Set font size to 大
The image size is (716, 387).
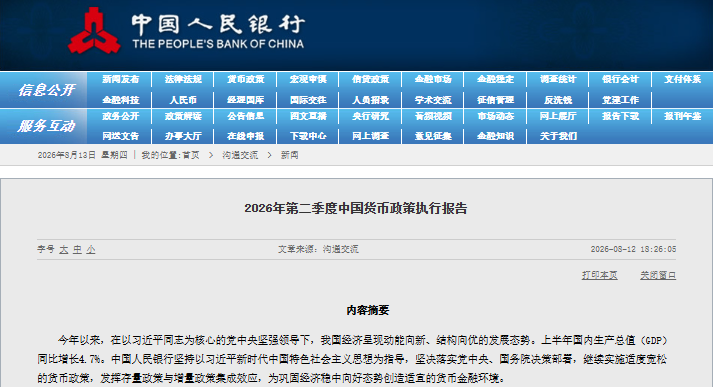pos(63,249)
